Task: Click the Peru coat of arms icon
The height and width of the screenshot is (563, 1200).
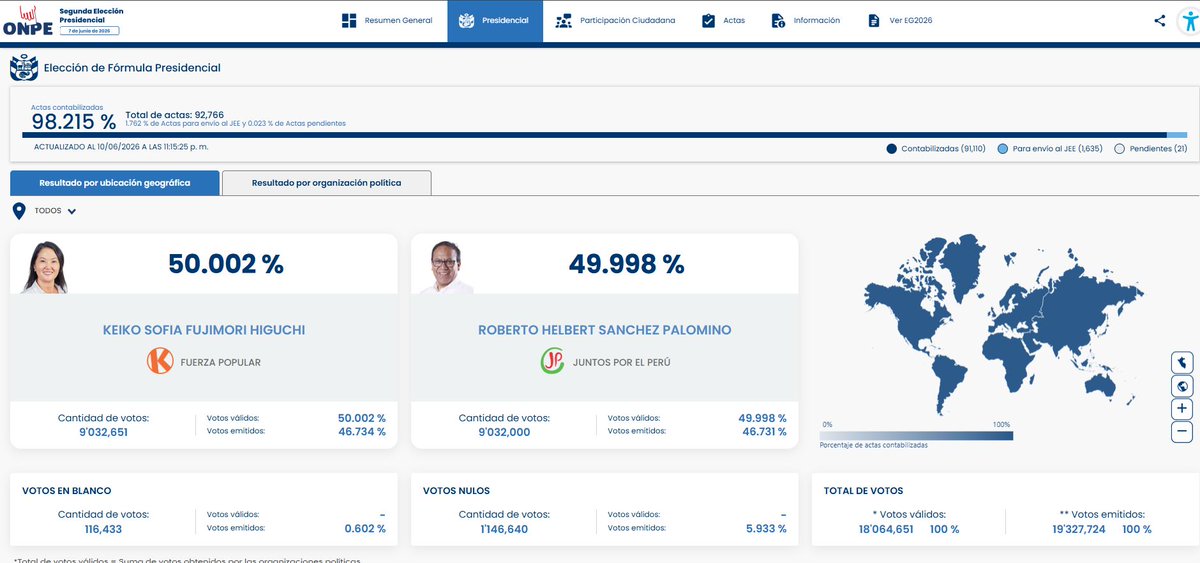Action: pyautogui.click(x=24, y=68)
